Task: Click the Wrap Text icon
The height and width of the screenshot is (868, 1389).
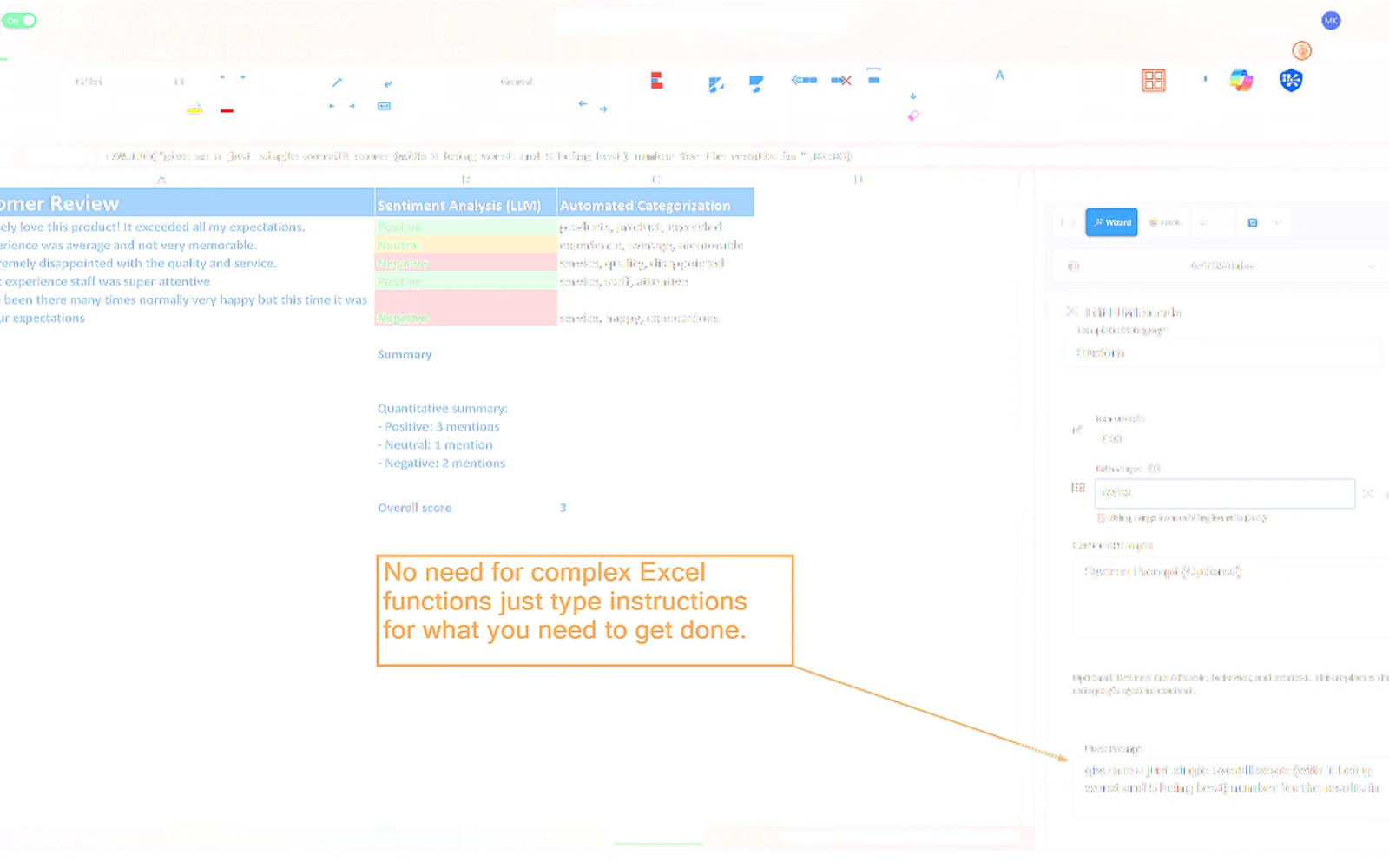Action: pyautogui.click(x=388, y=84)
